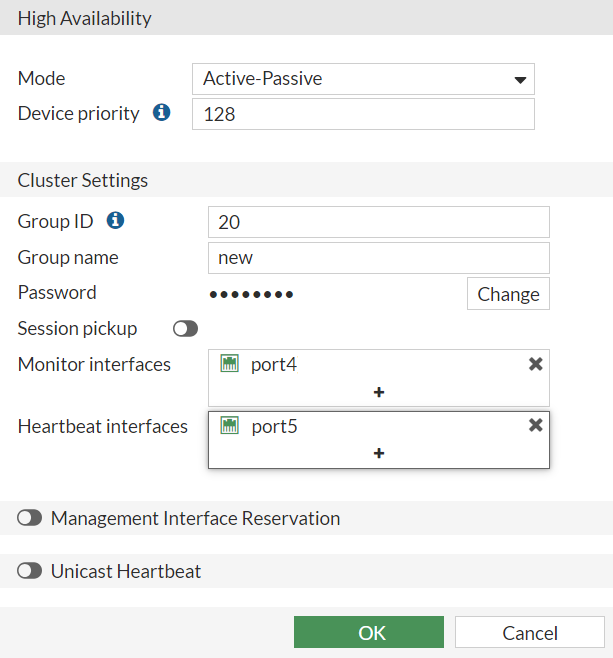Click the Group ID info icon
Viewport: 613px width, 658px height.
point(115,220)
